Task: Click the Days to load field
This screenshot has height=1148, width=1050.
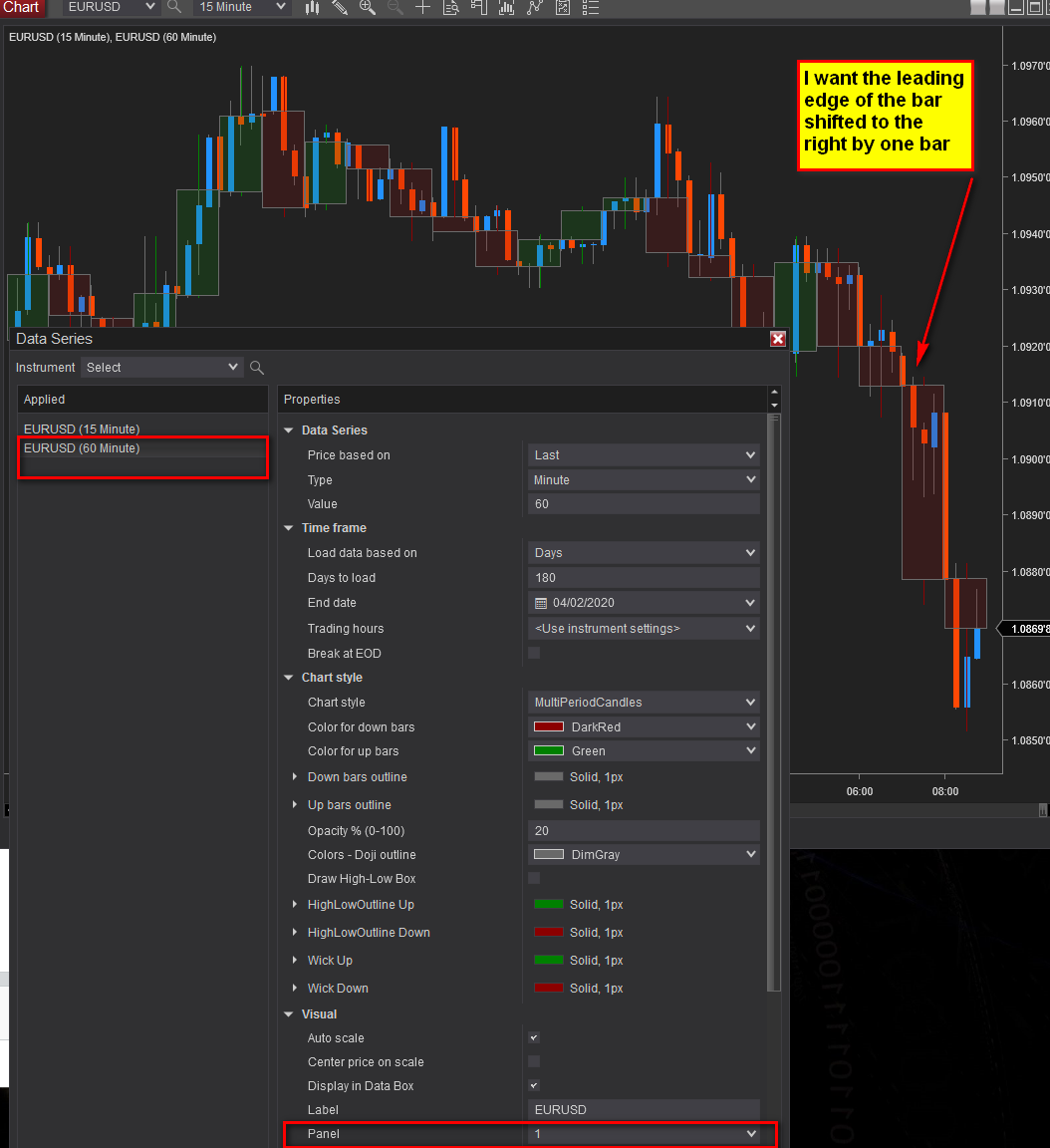Action: click(x=644, y=578)
